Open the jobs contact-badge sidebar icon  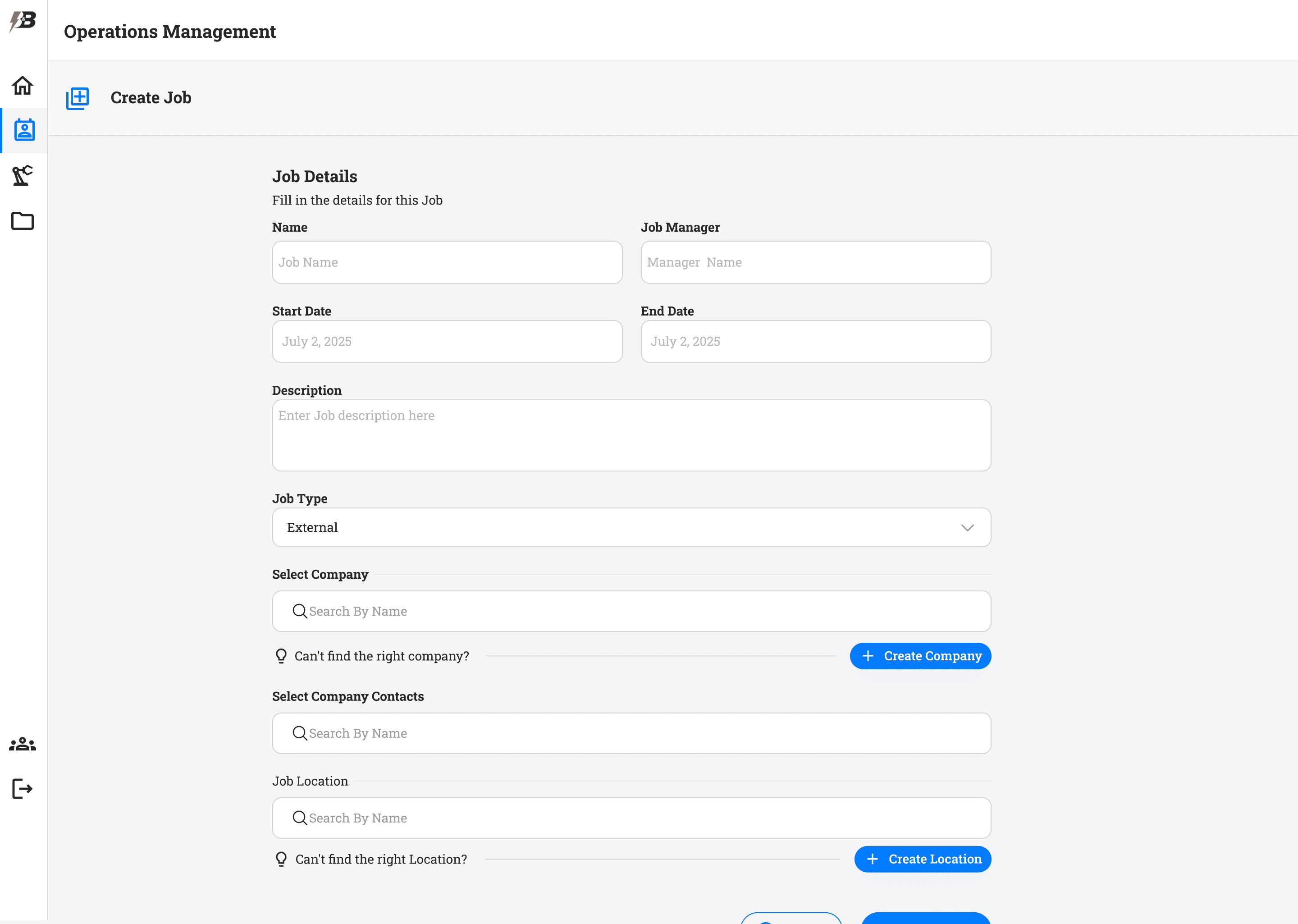pos(24,130)
